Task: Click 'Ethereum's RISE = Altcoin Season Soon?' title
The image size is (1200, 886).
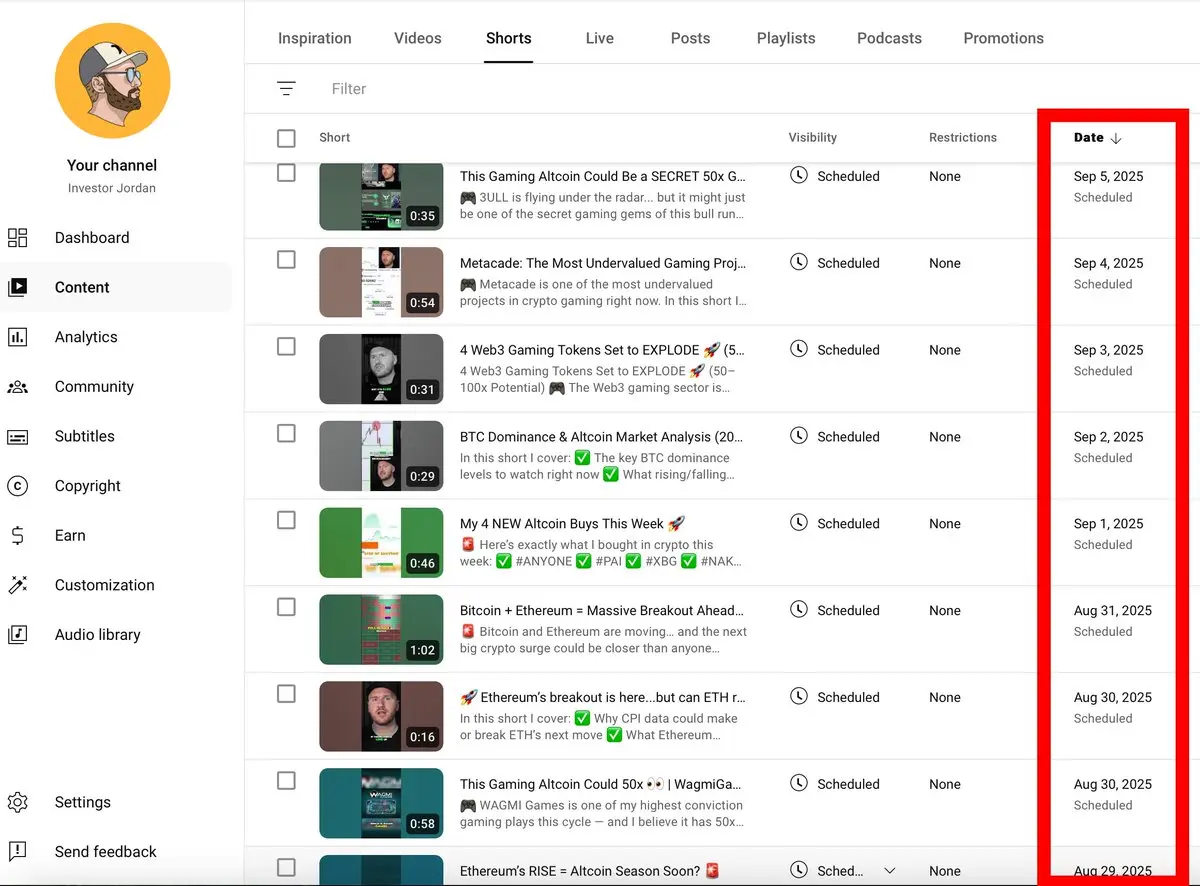Action: pyautogui.click(x=589, y=872)
